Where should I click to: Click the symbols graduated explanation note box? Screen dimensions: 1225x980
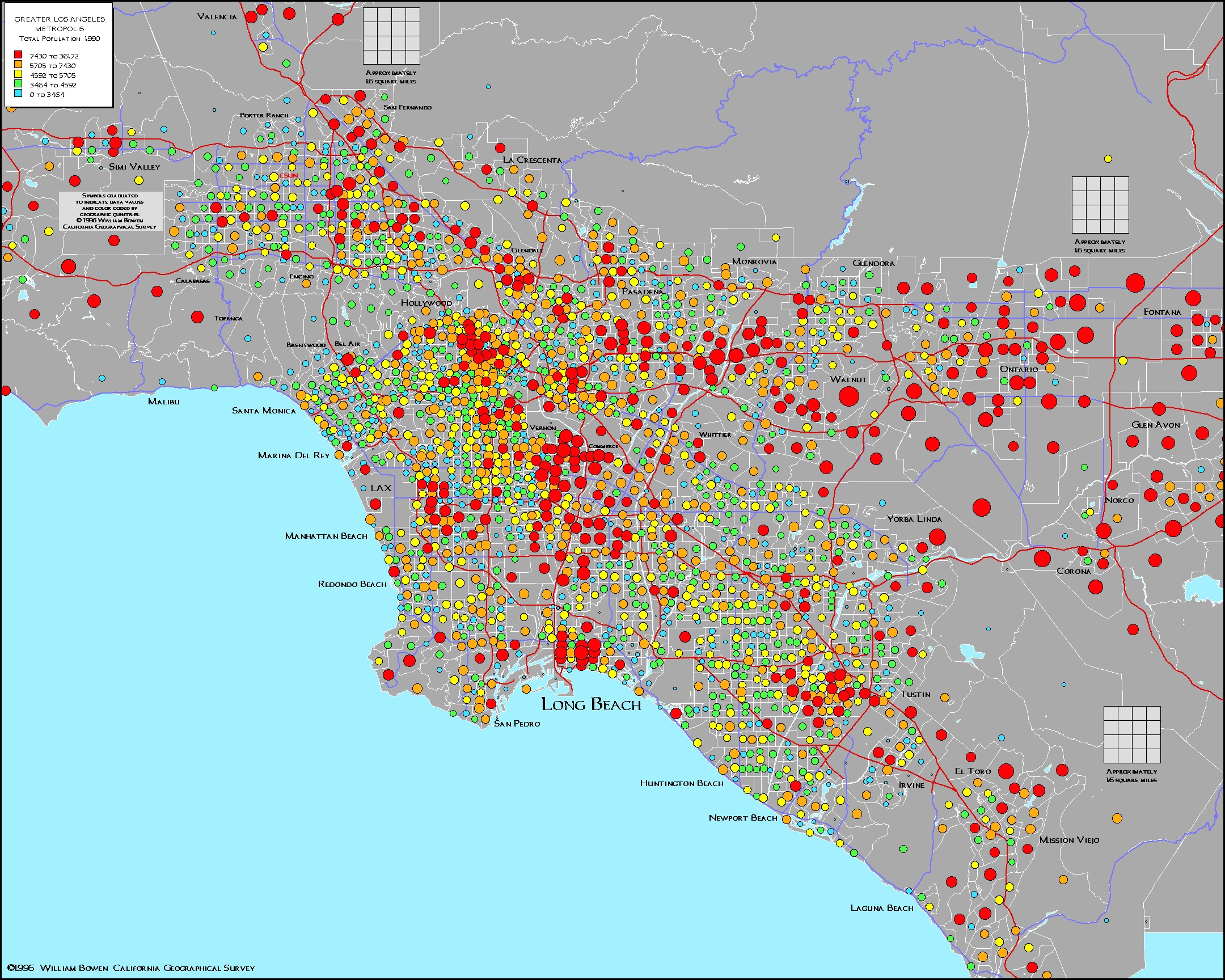(x=109, y=211)
